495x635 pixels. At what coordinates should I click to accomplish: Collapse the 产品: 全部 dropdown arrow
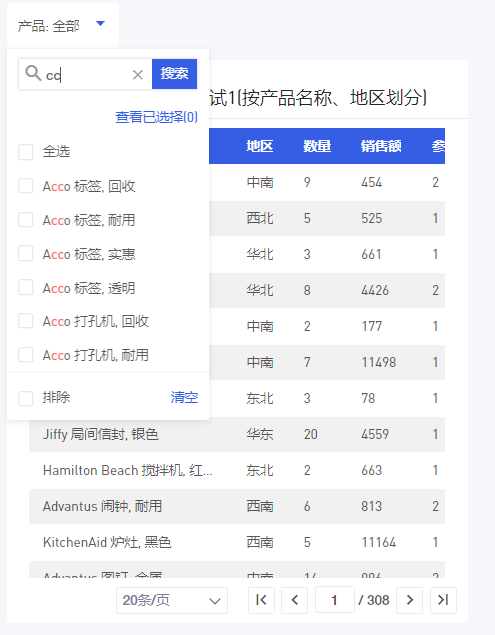coord(100,24)
